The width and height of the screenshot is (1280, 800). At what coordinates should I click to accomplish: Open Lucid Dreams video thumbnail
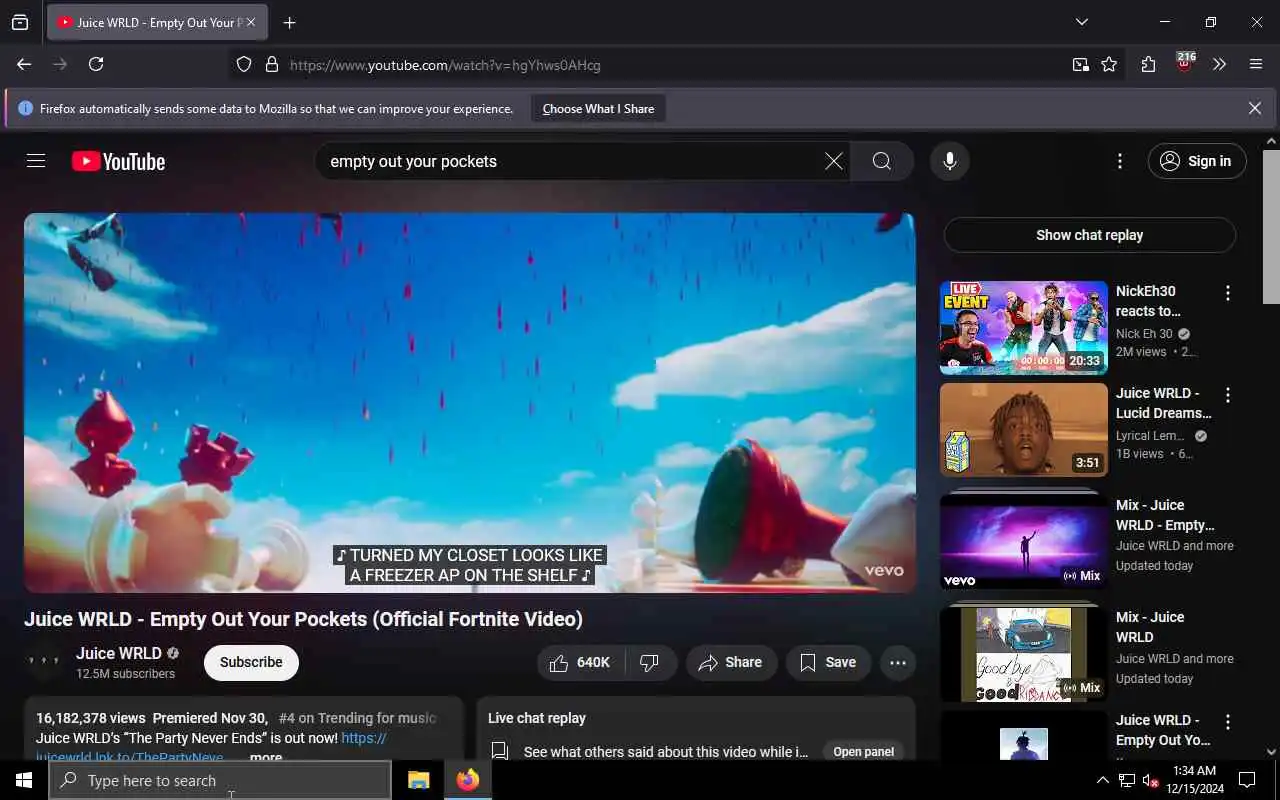click(1024, 430)
